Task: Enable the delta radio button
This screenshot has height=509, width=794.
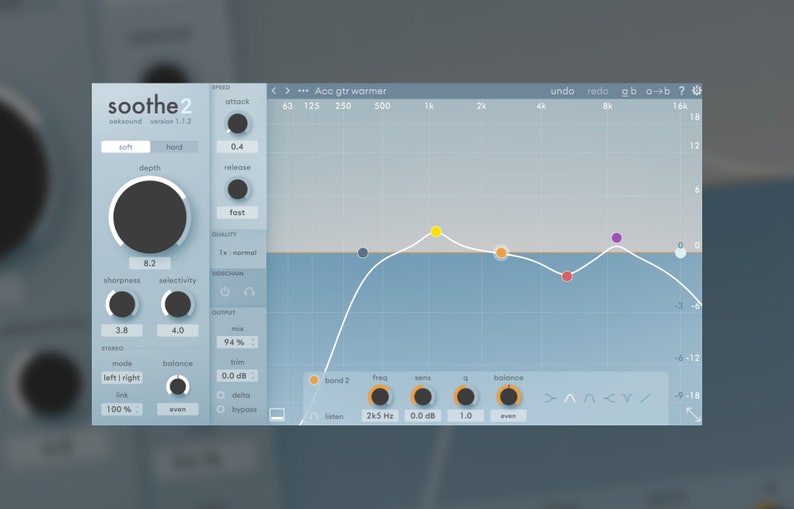Action: click(x=221, y=395)
